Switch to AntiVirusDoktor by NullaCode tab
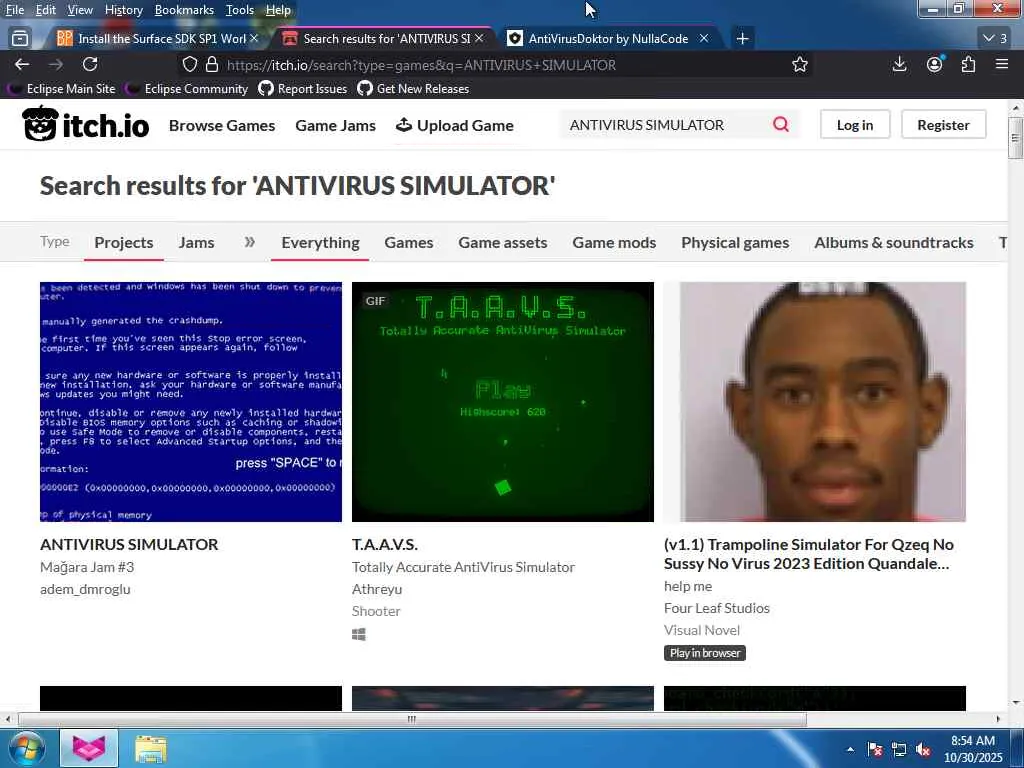This screenshot has height=768, width=1024. (607, 39)
